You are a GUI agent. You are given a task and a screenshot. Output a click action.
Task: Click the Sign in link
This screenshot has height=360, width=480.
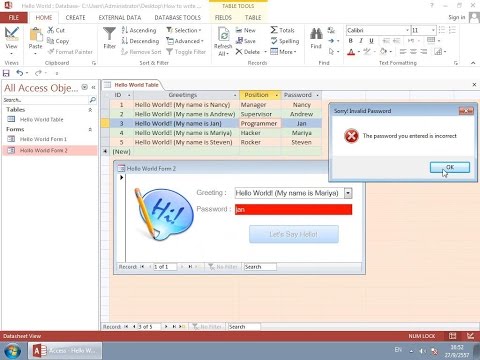456,17
